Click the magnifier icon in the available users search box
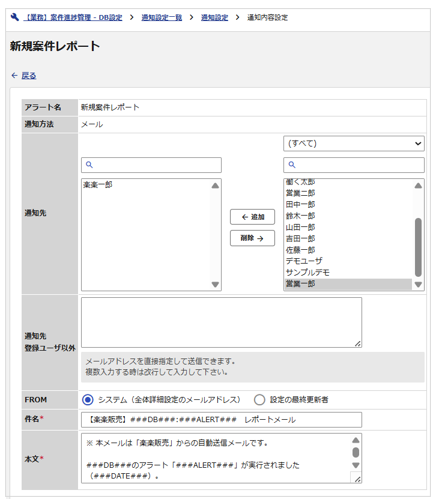433x502 pixels. 292,164
